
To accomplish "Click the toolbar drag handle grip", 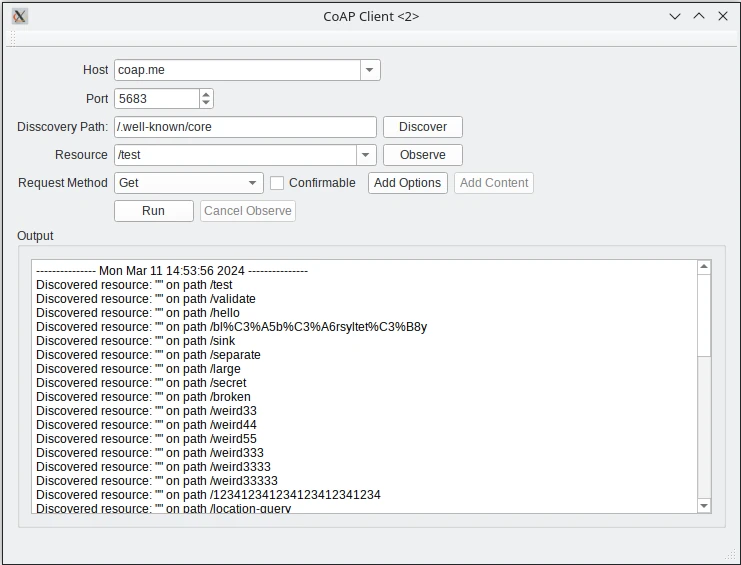I will (x=13, y=38).
